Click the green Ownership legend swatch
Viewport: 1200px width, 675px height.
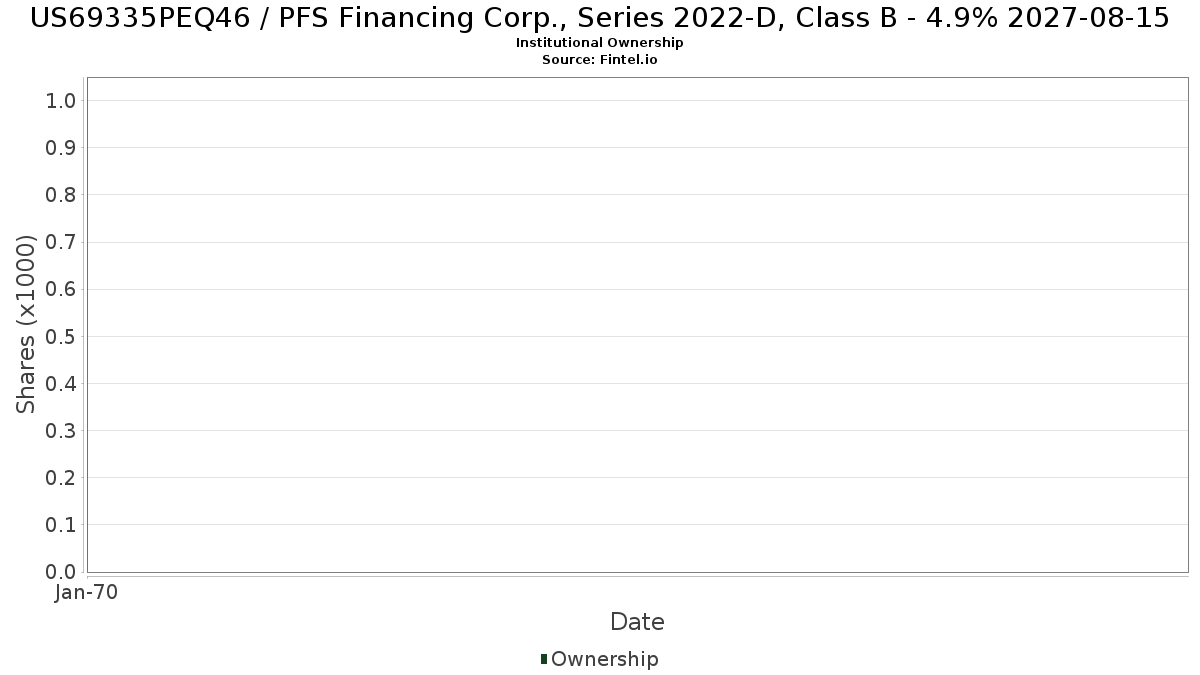544,659
